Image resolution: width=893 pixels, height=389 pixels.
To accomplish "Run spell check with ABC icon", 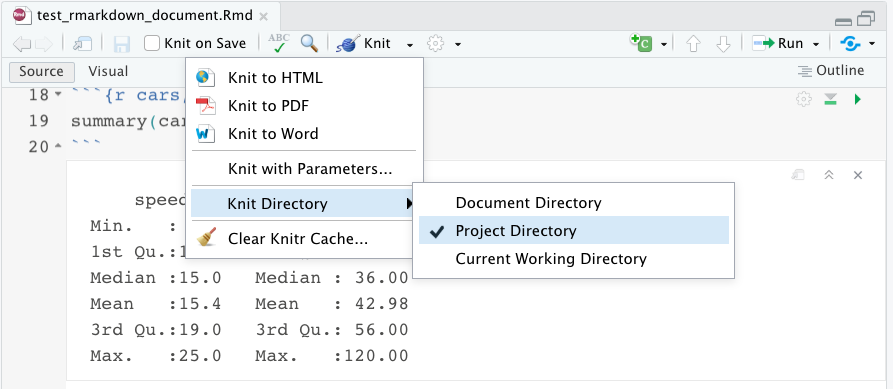I will pos(279,43).
